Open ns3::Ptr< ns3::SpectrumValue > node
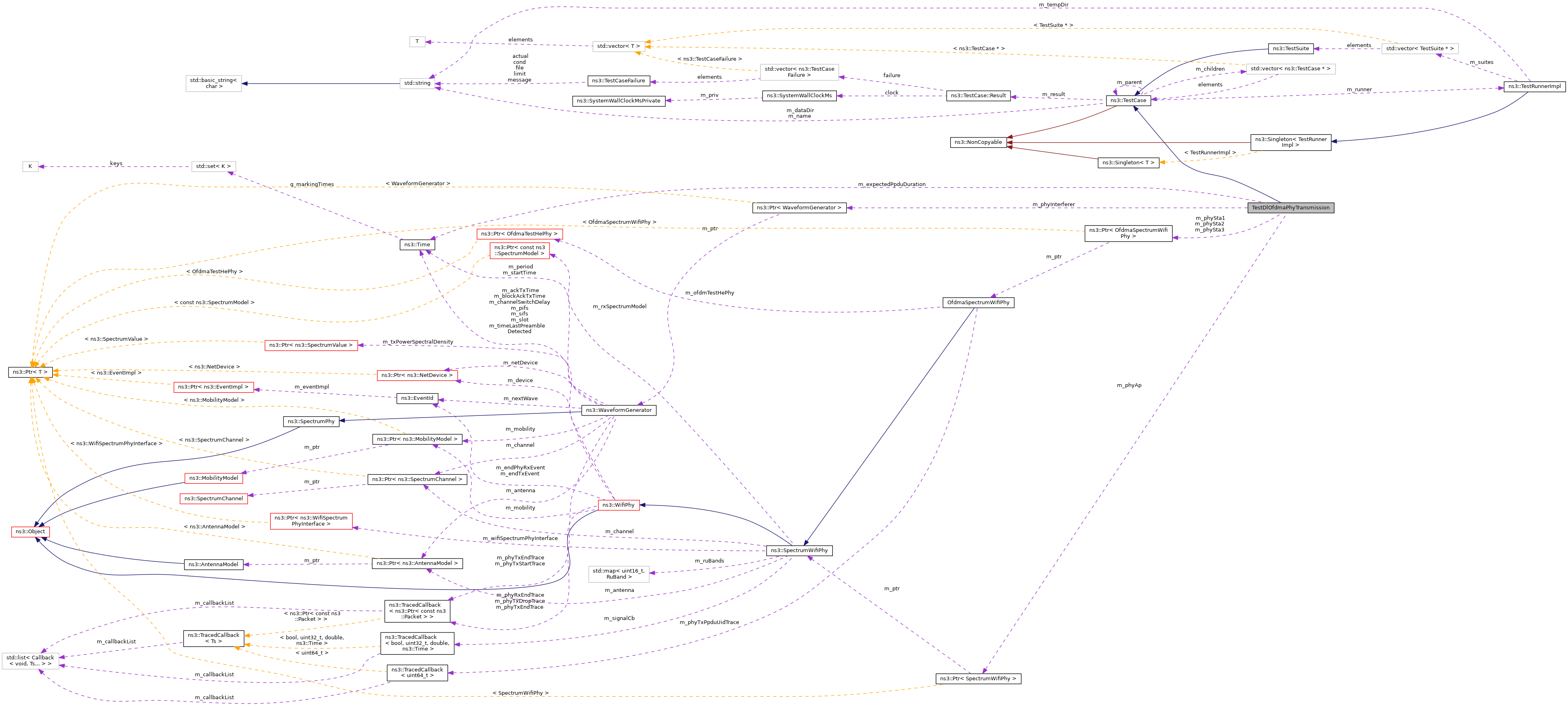Image resolution: width=1568 pixels, height=706 pixels. [x=311, y=345]
